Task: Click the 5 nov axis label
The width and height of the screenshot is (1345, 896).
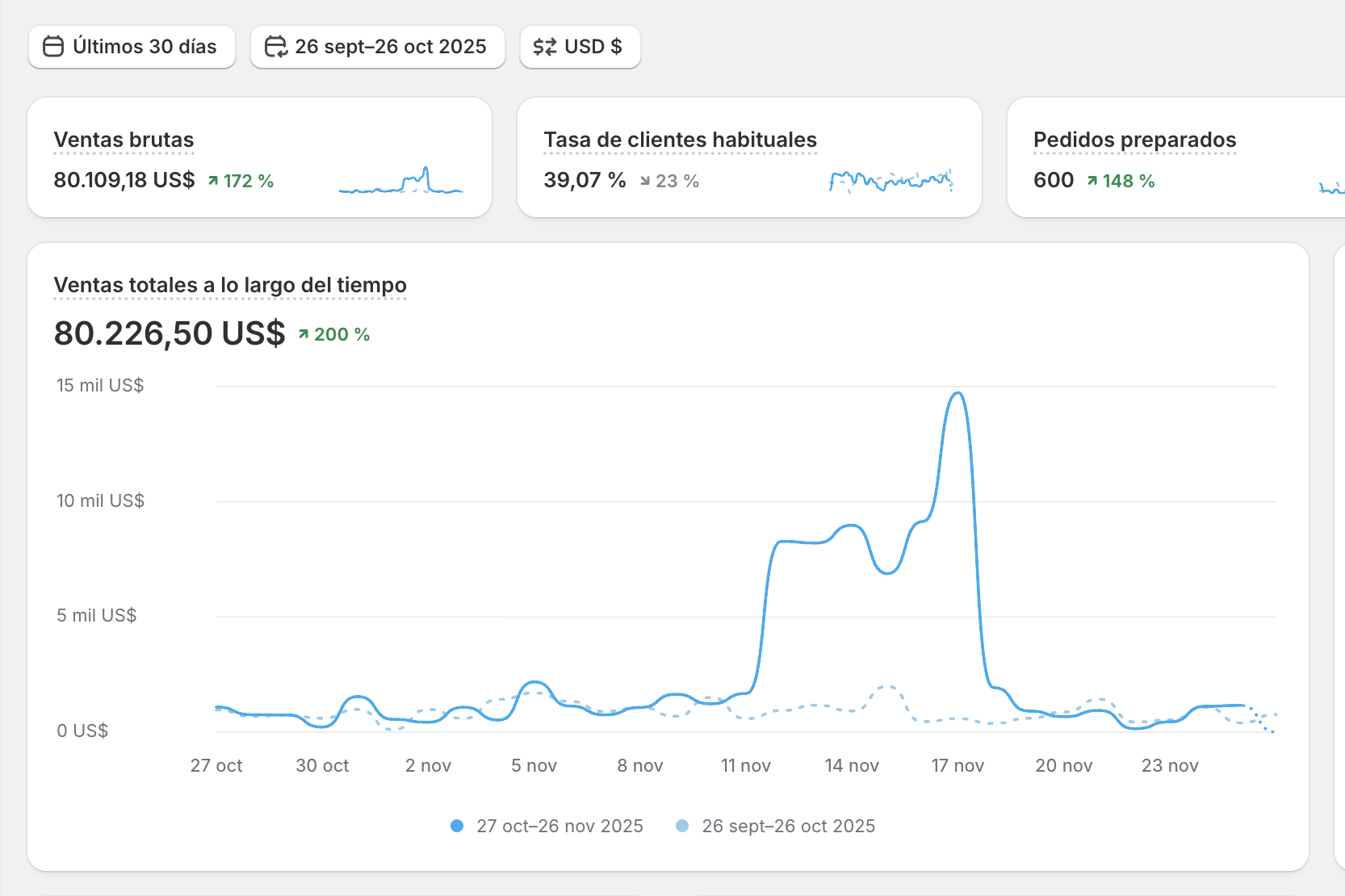Action: click(534, 765)
